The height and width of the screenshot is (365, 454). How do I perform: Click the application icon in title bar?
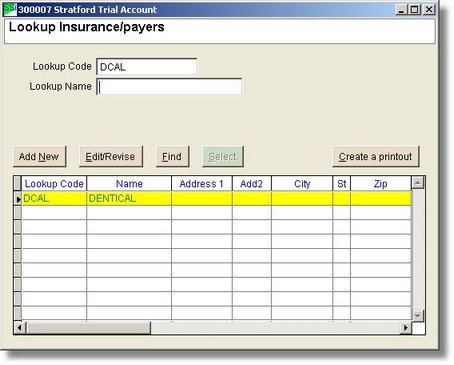(9, 9)
